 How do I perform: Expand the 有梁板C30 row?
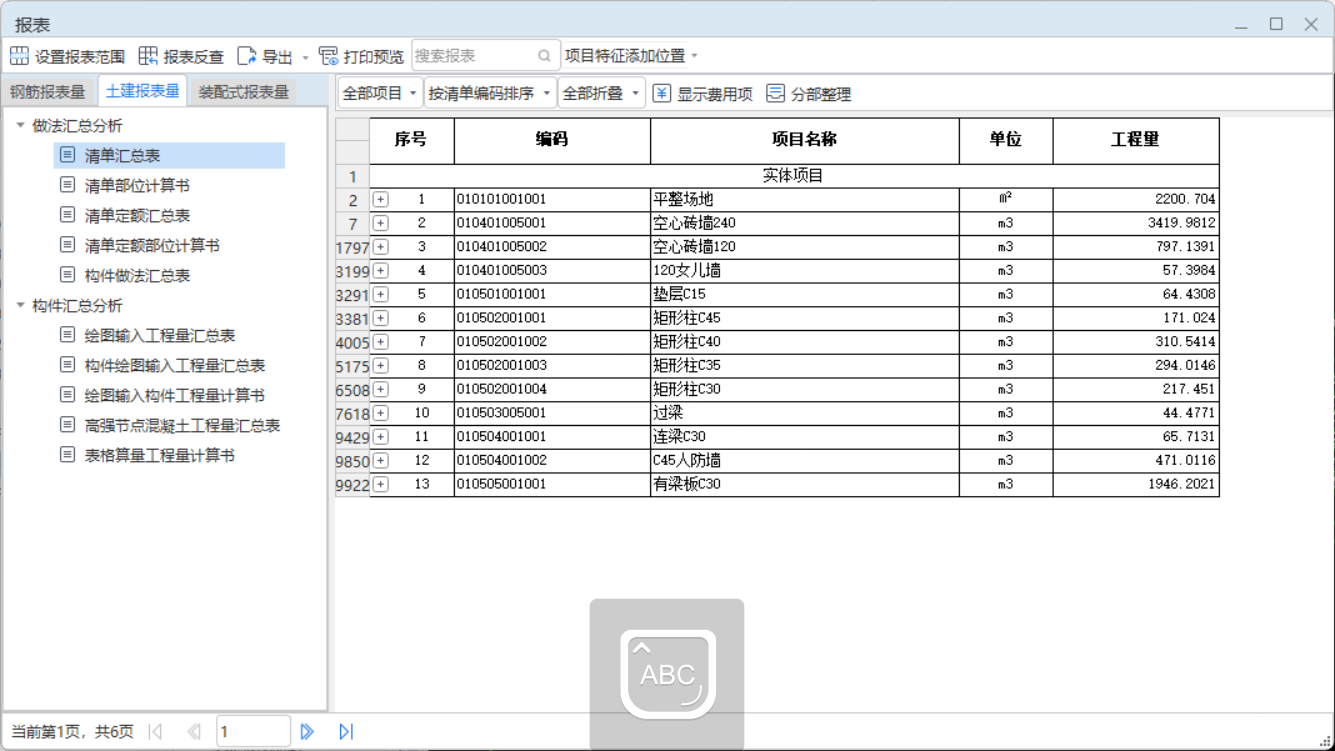tap(381, 484)
